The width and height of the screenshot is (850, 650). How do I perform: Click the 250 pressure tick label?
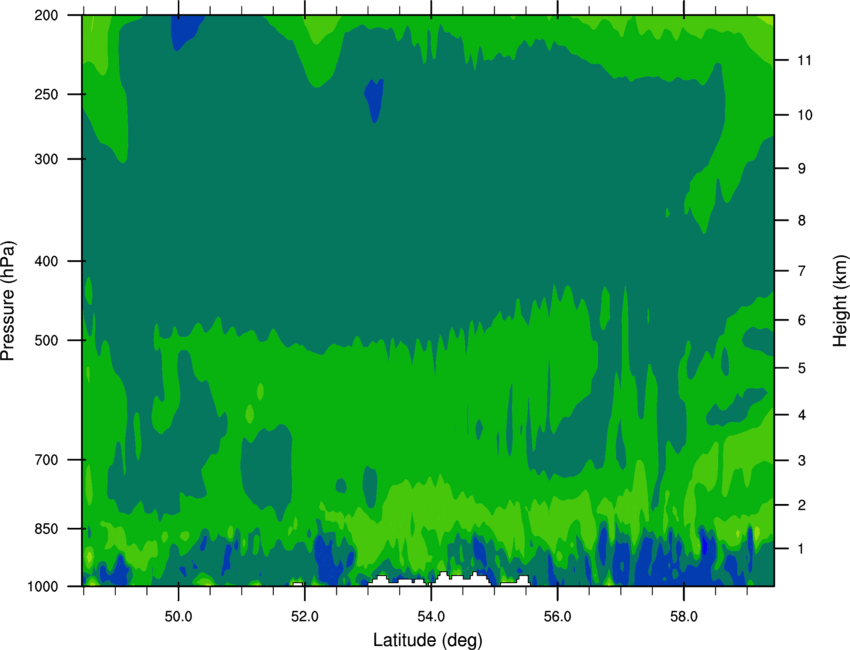pyautogui.click(x=47, y=94)
